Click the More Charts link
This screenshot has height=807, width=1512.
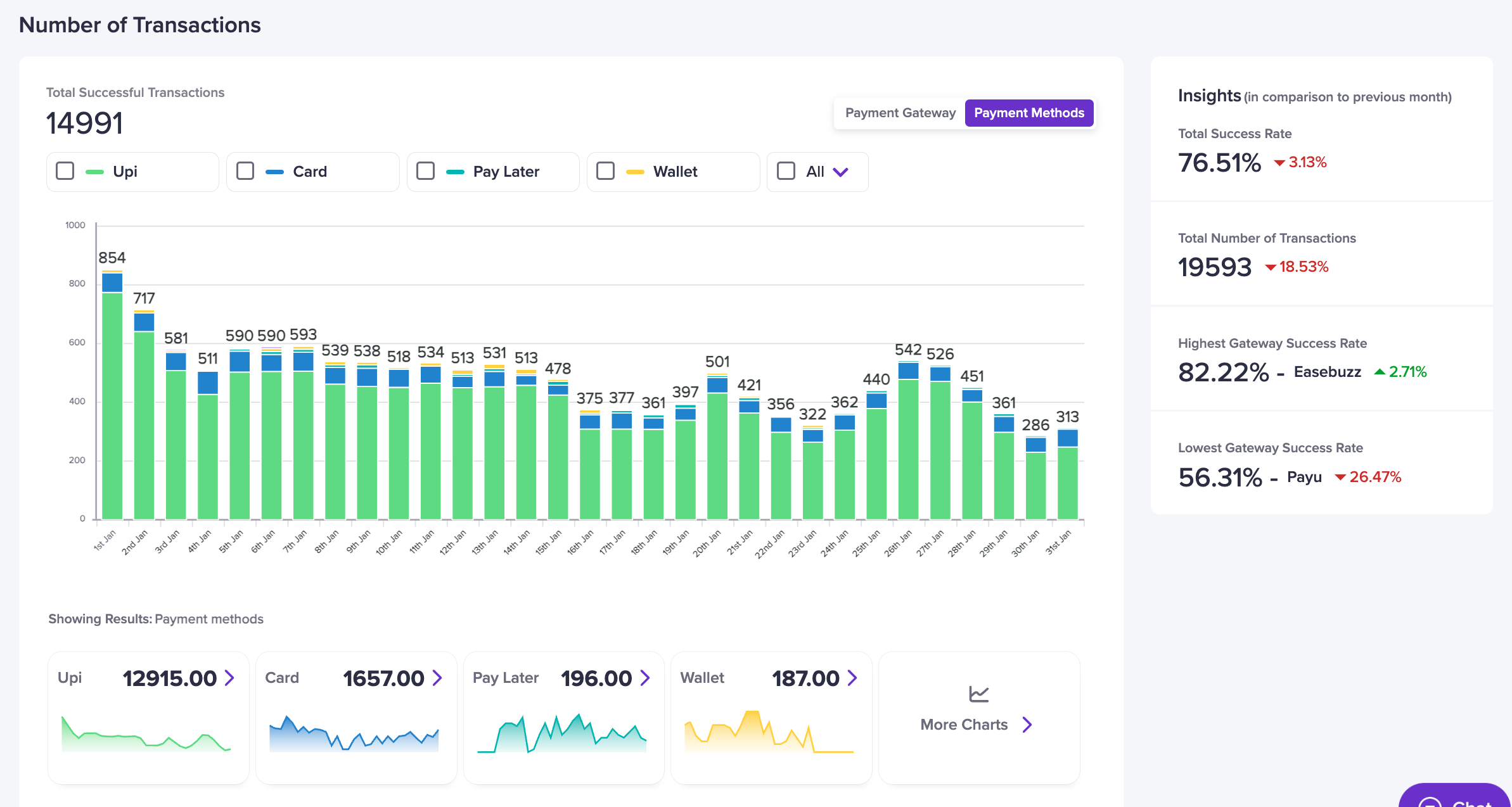(x=963, y=725)
